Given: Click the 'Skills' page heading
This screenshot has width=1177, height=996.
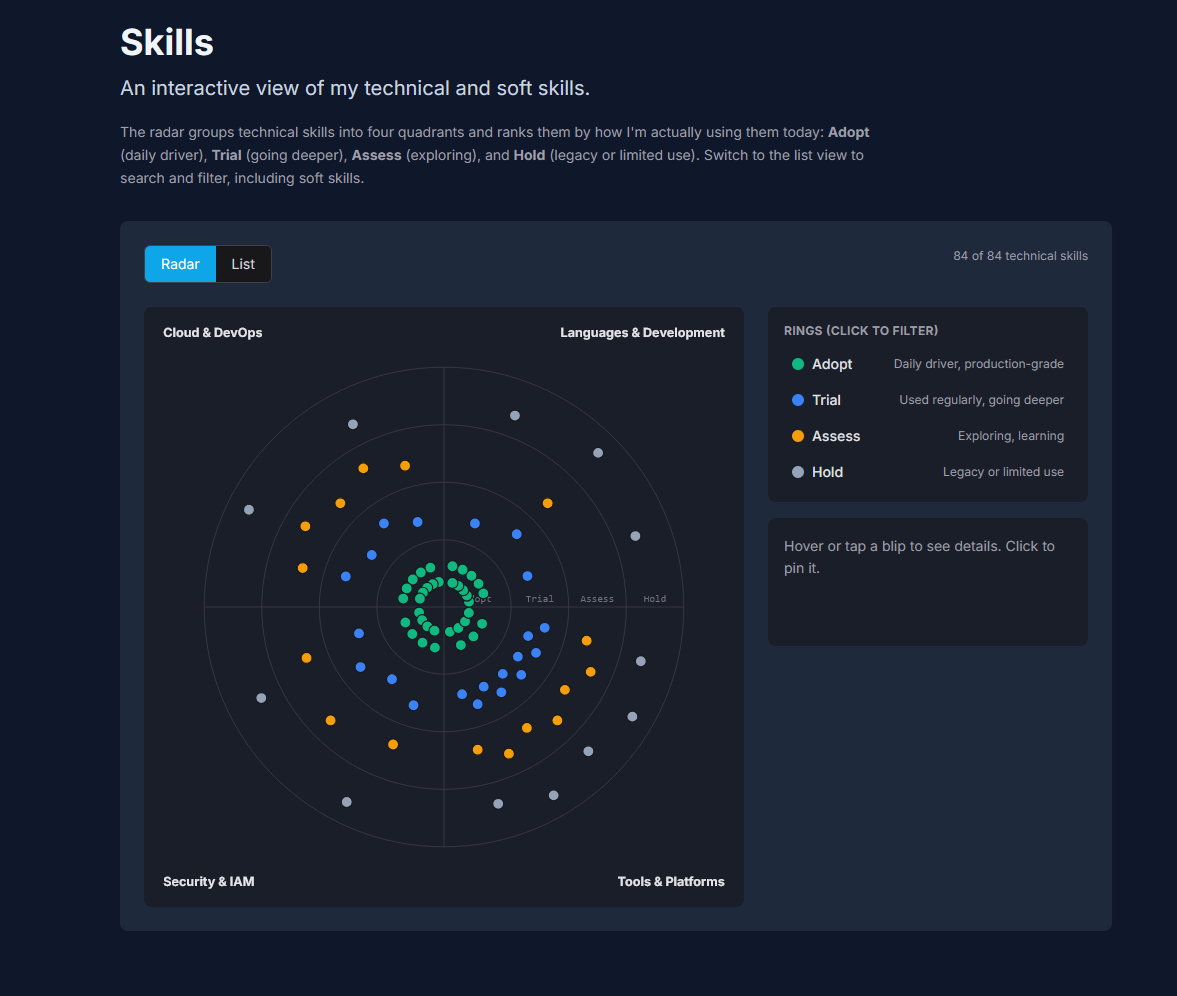Looking at the screenshot, I should [167, 42].
